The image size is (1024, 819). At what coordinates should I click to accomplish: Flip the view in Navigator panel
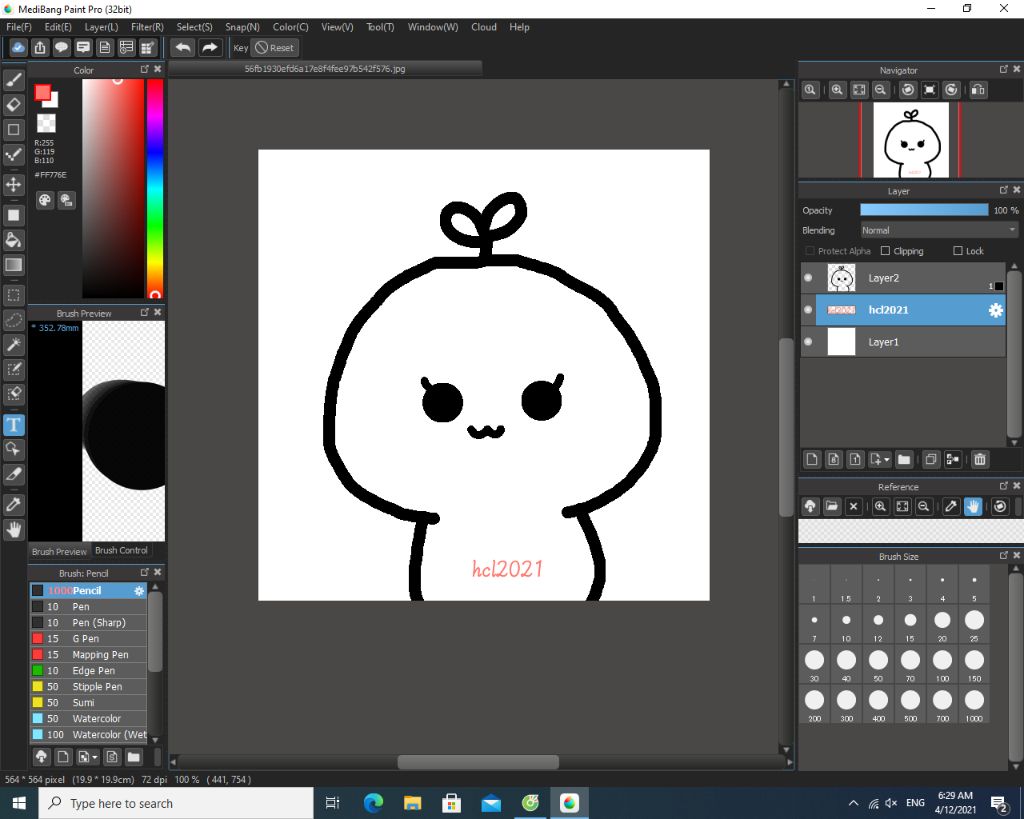pos(978,90)
